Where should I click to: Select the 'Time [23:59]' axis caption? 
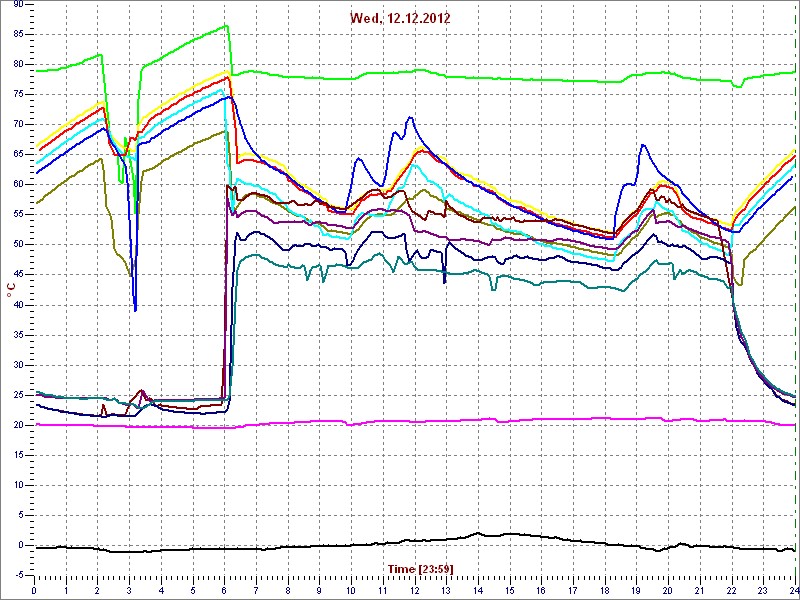[421, 568]
